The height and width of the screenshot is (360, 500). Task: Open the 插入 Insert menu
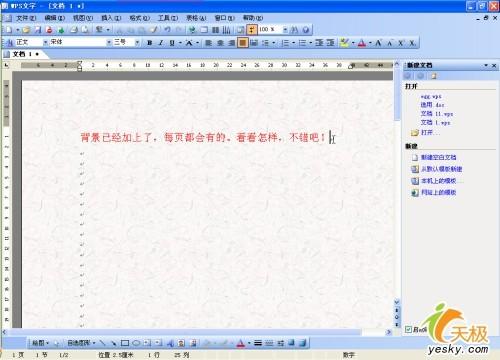tap(111, 18)
